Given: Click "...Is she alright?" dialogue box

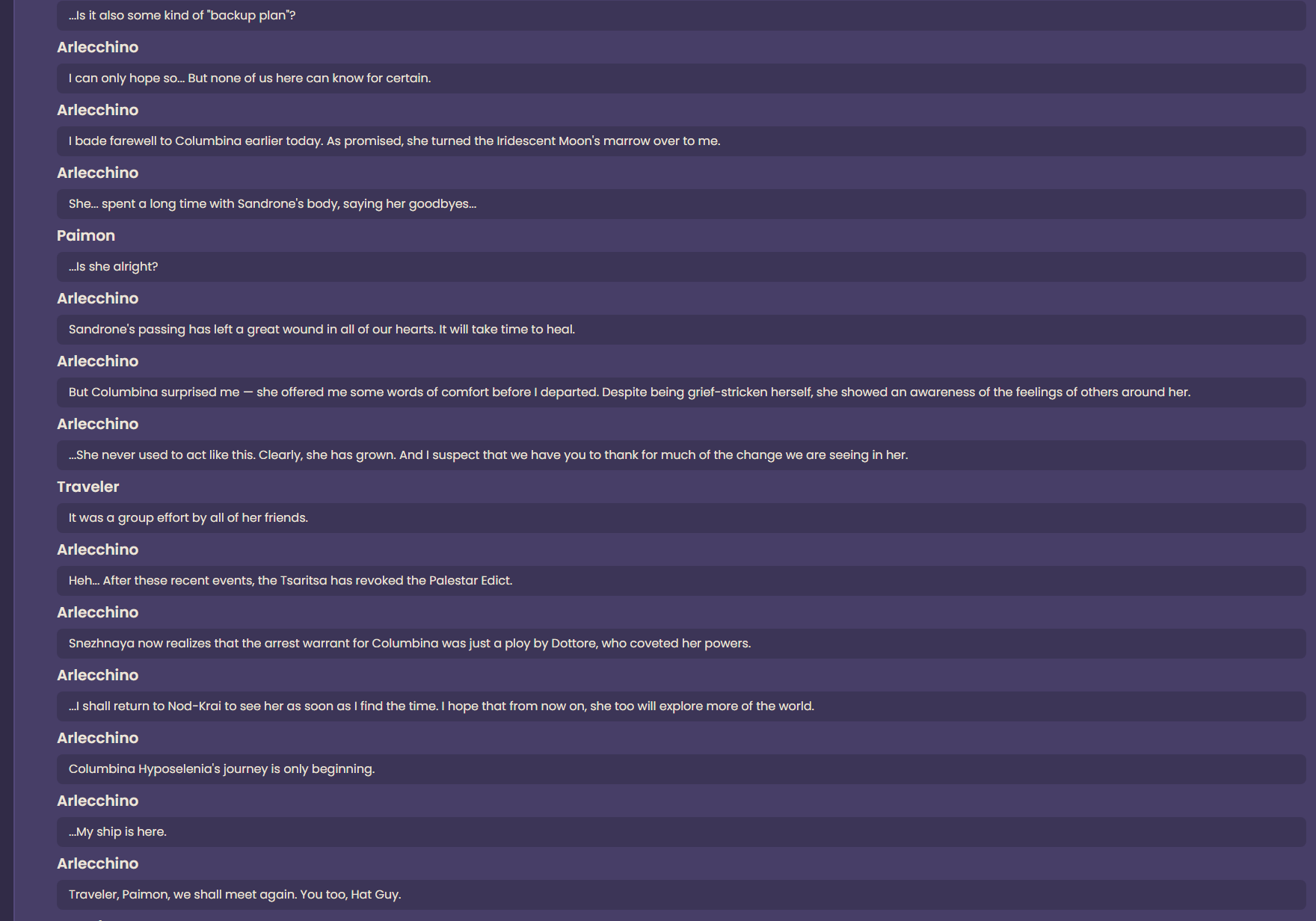Looking at the screenshot, I should [x=681, y=267].
